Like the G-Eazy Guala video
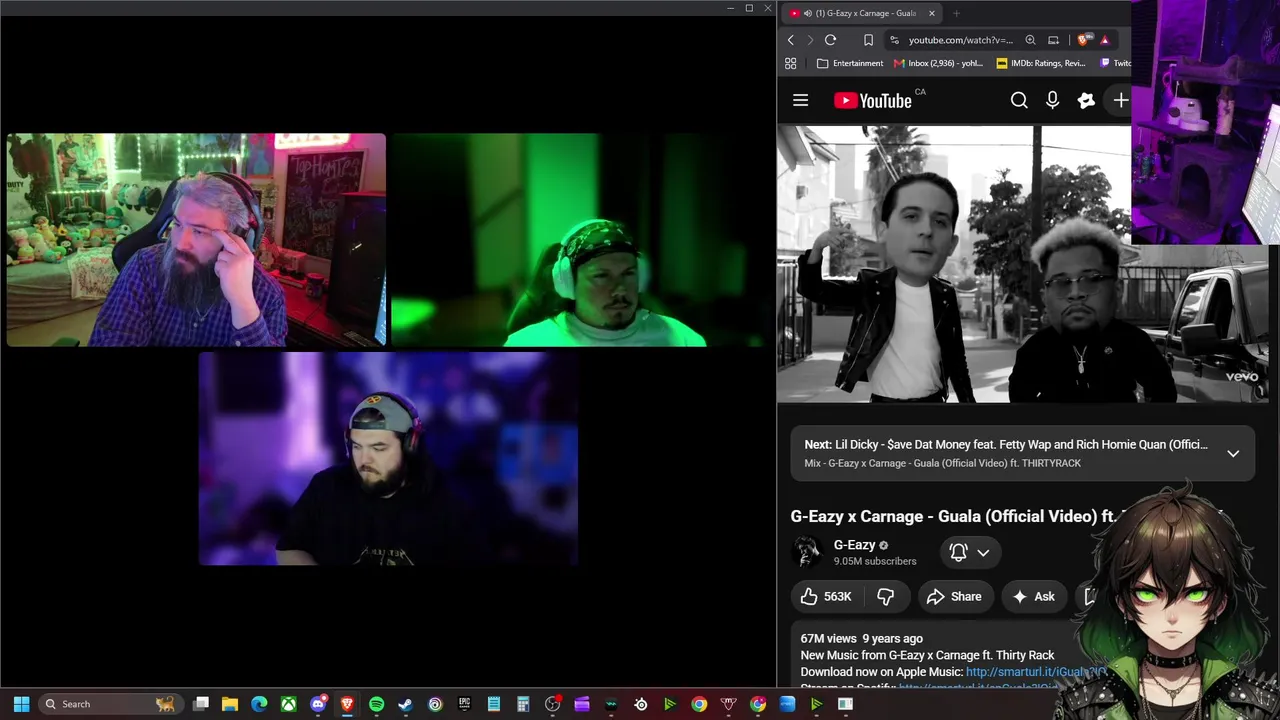This screenshot has width=1280, height=720. (x=826, y=596)
